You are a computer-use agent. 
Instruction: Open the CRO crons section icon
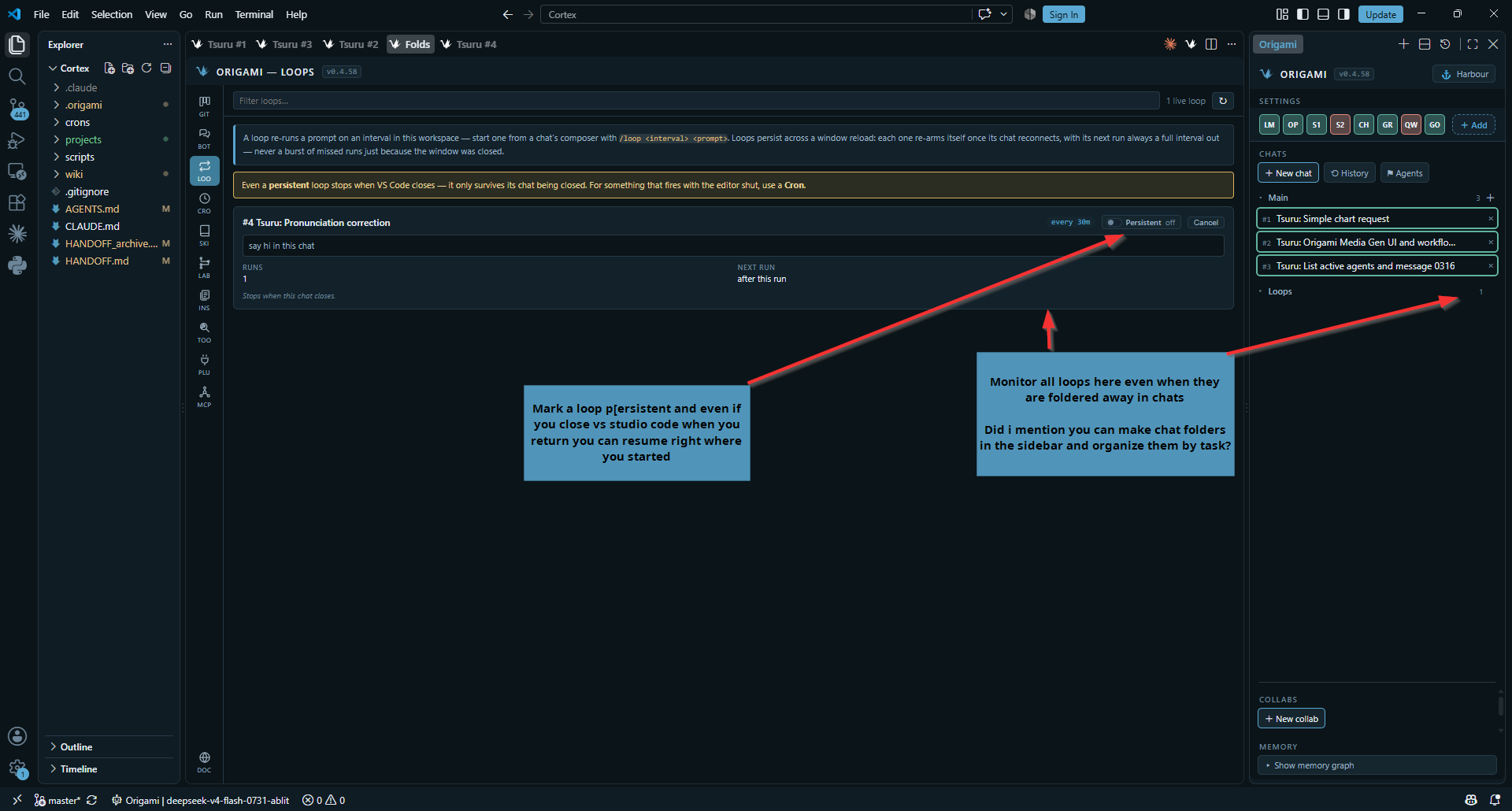204,203
